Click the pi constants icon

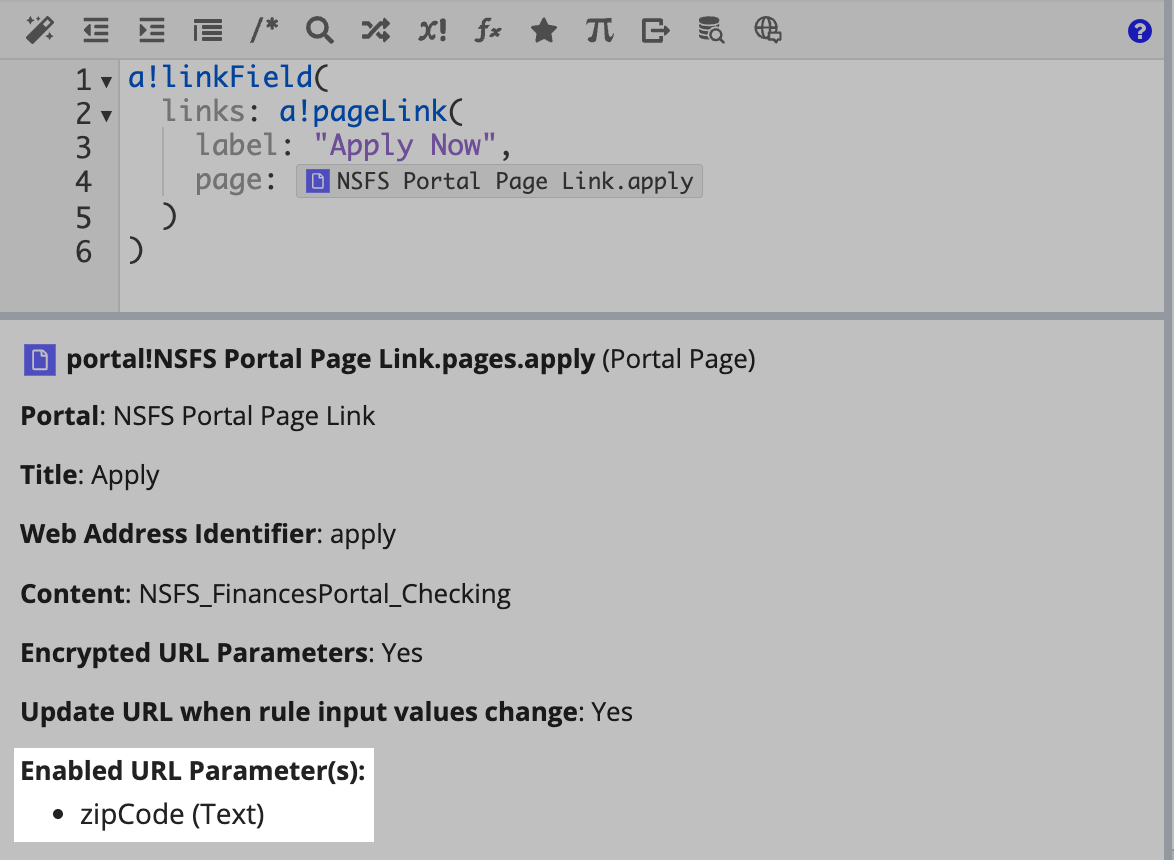[600, 31]
